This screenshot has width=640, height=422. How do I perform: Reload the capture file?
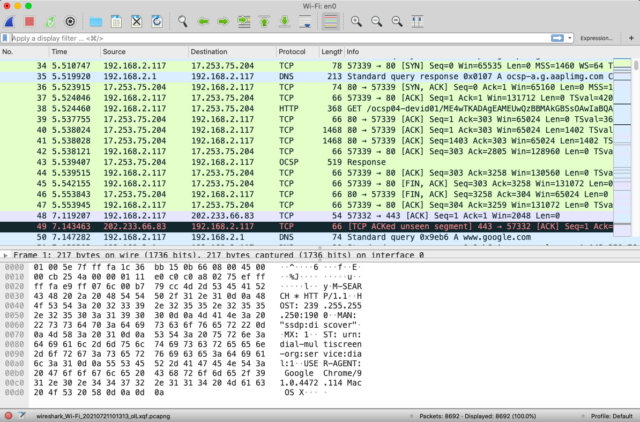click(157, 21)
